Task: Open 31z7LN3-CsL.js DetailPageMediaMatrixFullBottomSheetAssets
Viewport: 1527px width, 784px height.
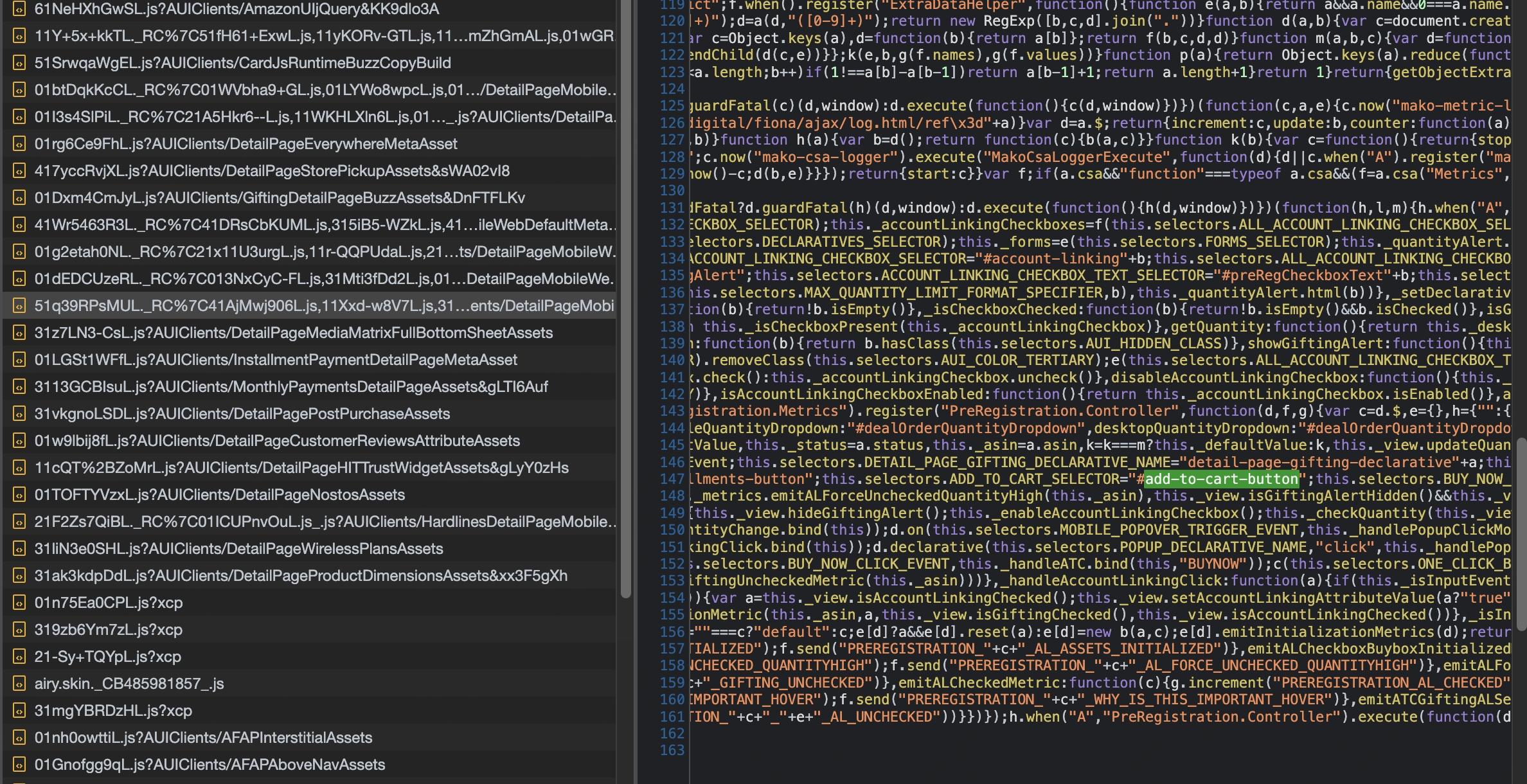Action: pos(293,333)
